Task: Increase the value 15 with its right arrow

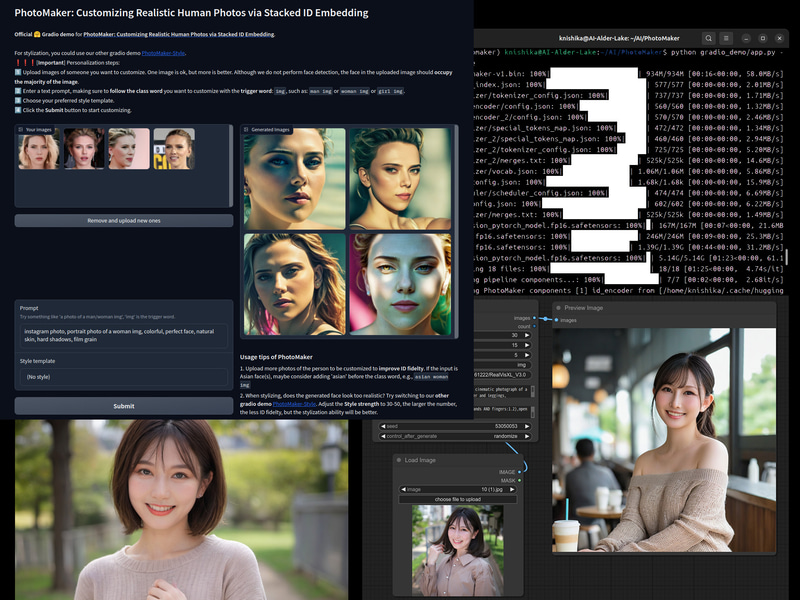Action: pyautogui.click(x=527, y=345)
